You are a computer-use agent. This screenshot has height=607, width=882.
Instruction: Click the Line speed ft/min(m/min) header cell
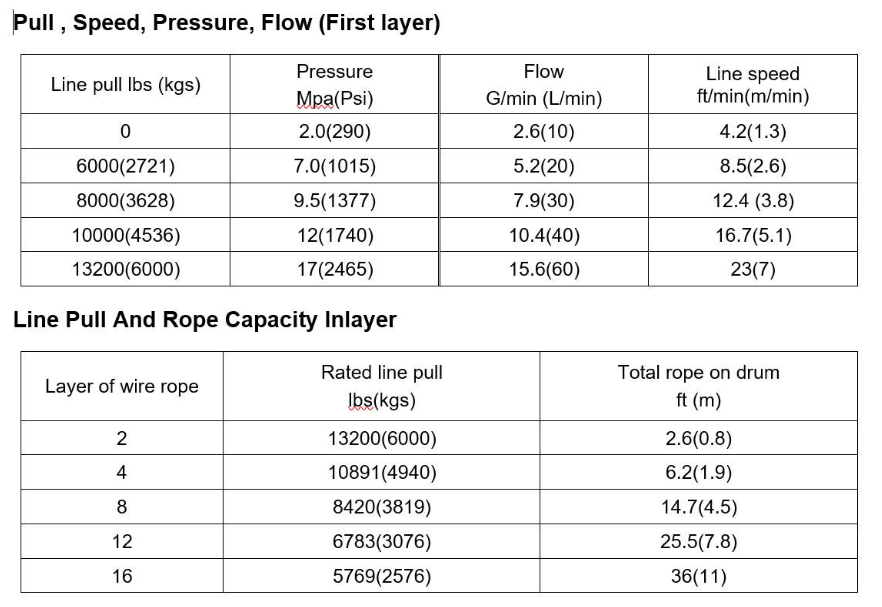pos(753,84)
